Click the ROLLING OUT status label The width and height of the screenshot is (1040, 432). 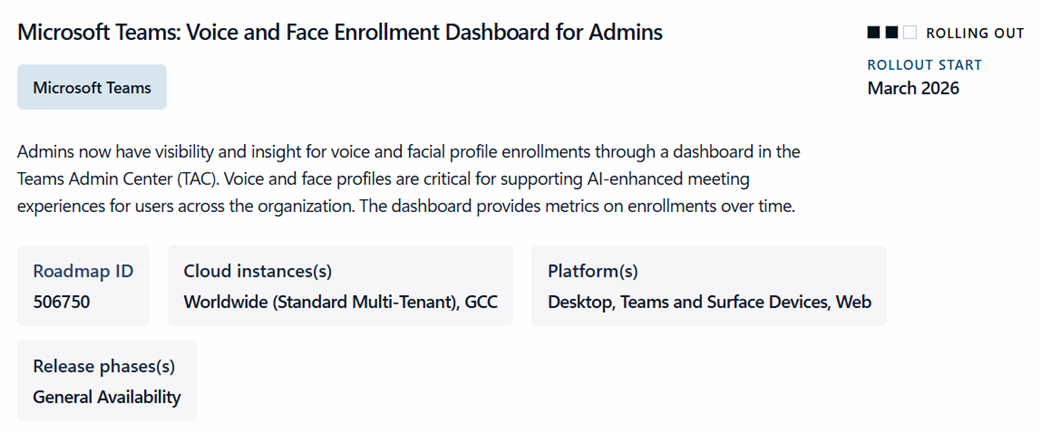tap(975, 33)
